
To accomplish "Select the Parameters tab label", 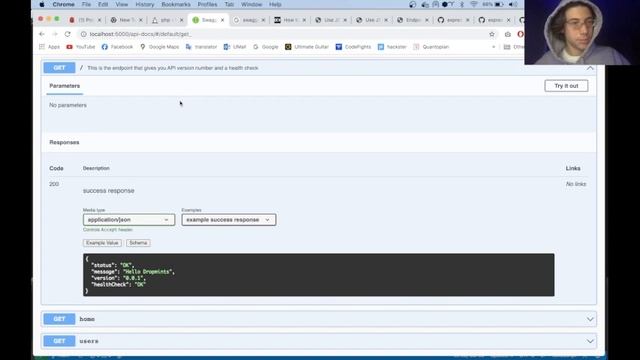I will point(64,86).
